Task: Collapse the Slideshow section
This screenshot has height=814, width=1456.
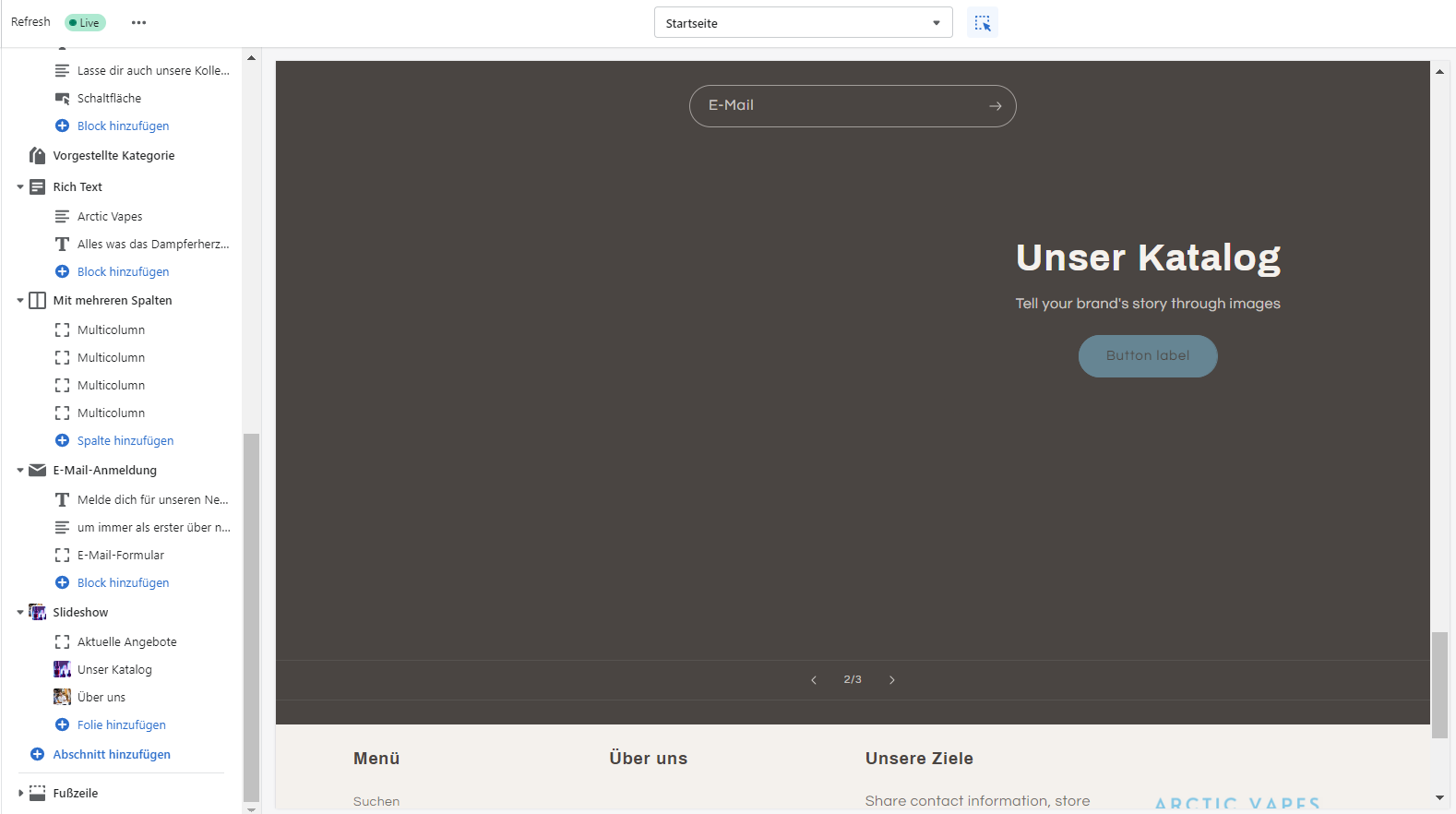Action: [20, 613]
